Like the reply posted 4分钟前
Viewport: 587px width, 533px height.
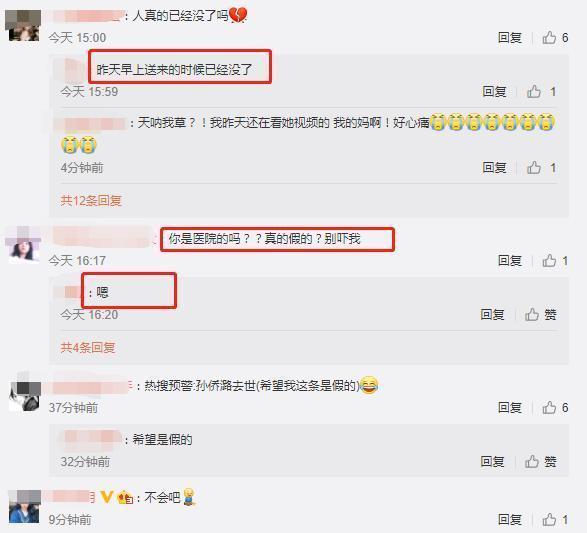(x=541, y=167)
